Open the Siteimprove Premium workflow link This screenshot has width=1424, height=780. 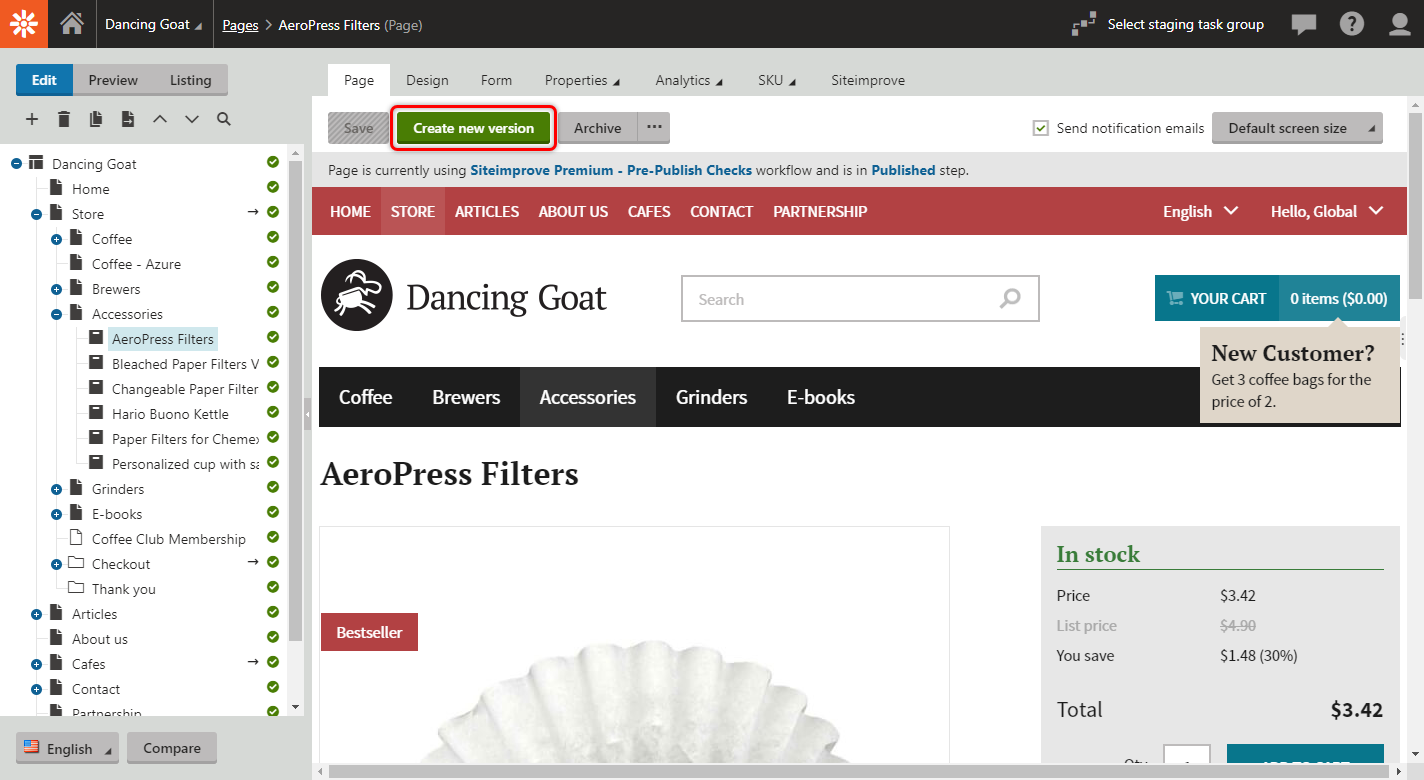611,170
